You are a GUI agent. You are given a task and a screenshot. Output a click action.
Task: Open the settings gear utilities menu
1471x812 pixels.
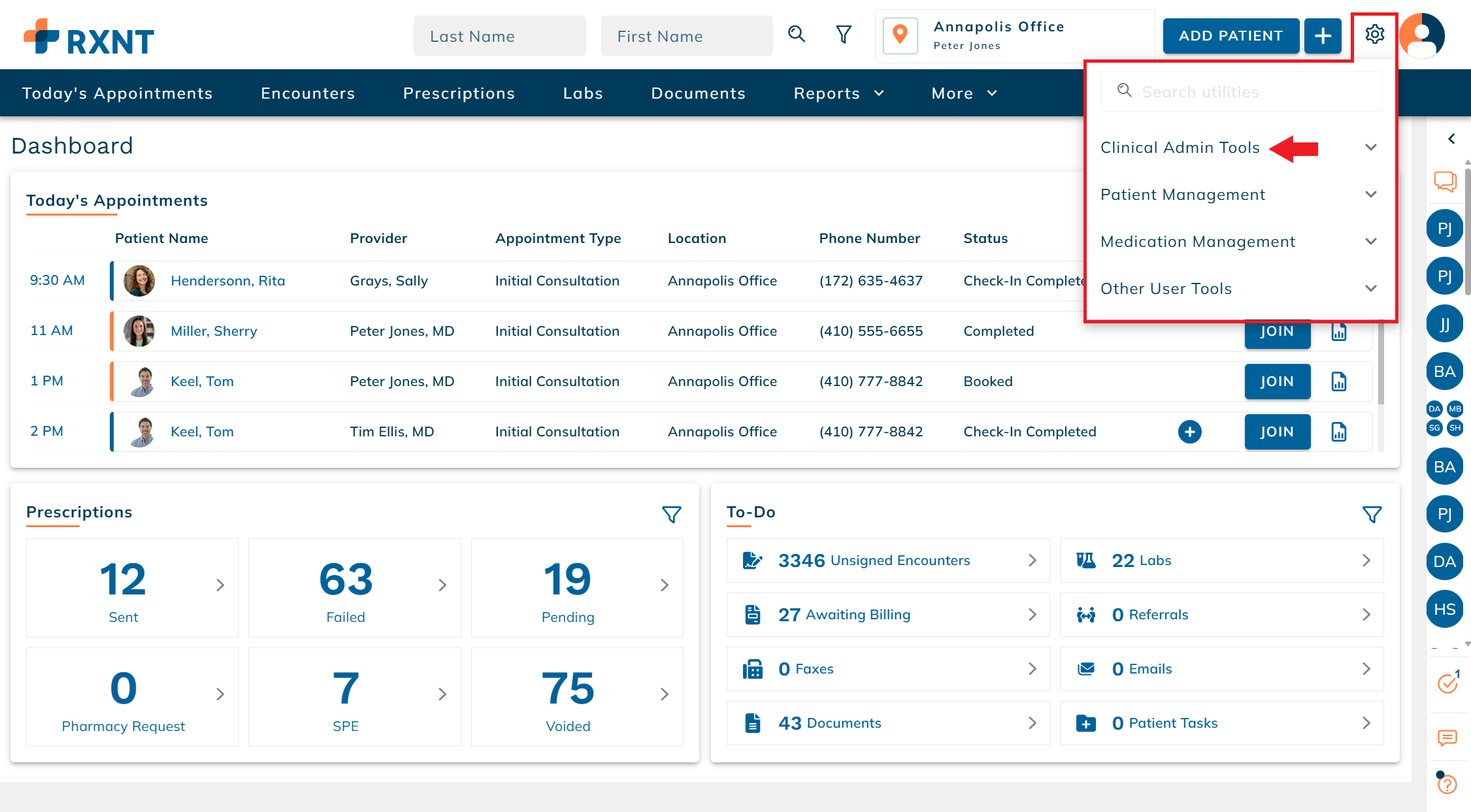point(1374,35)
